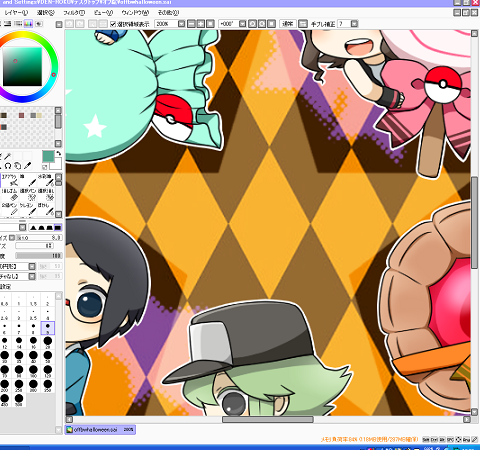Adjust the brush density slider showing 100
This screenshot has width=480, height=450.
pos(39,256)
